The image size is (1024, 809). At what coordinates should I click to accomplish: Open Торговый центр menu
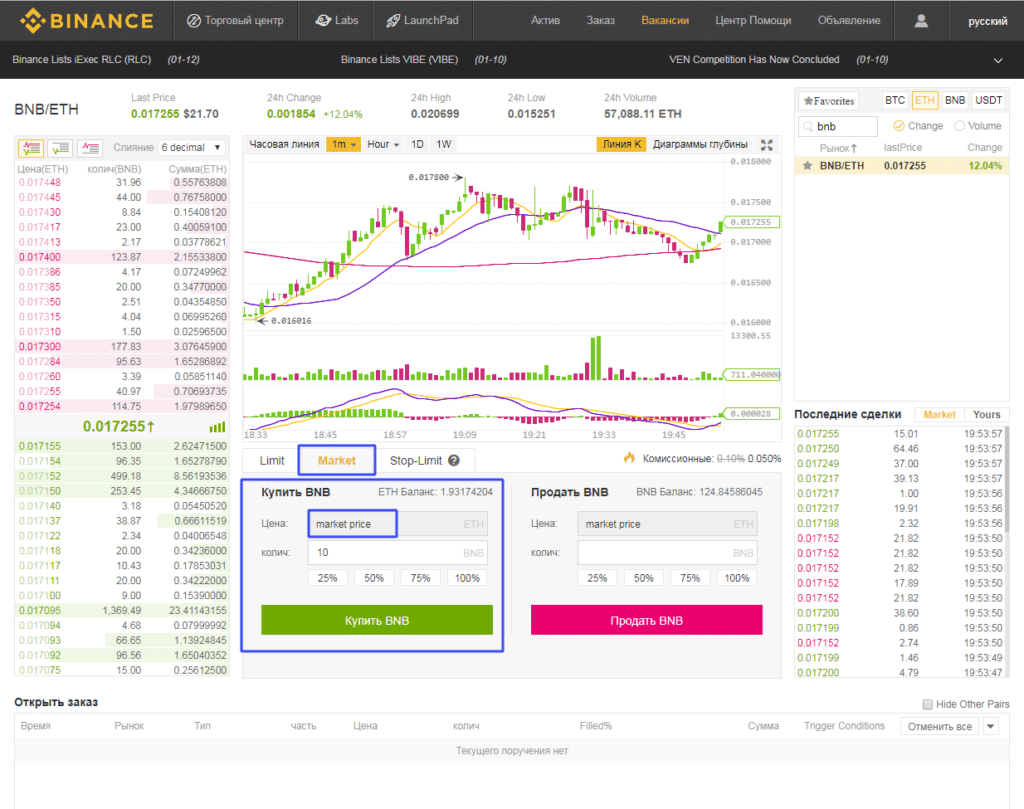[235, 20]
